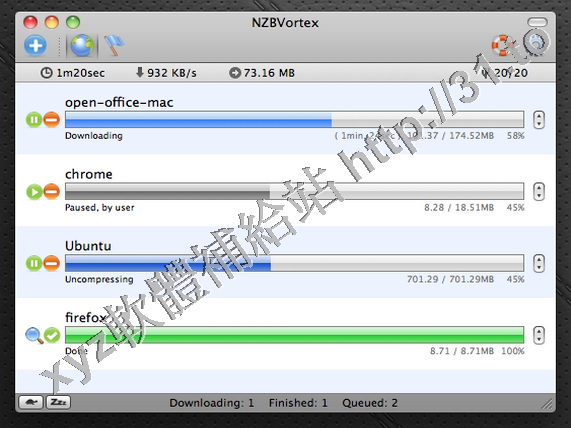Click the green checkmark for firefox
571x428 pixels.
point(52,335)
